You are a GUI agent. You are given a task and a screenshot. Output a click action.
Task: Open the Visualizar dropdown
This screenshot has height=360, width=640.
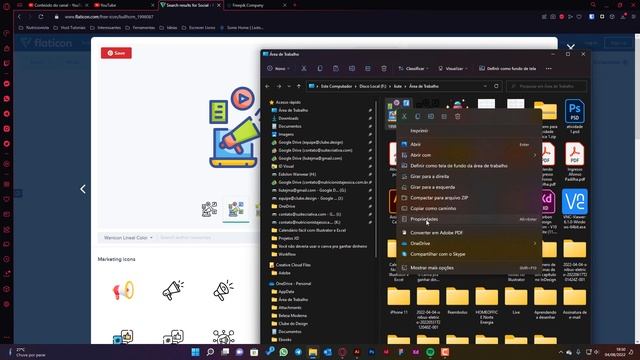[453, 69]
